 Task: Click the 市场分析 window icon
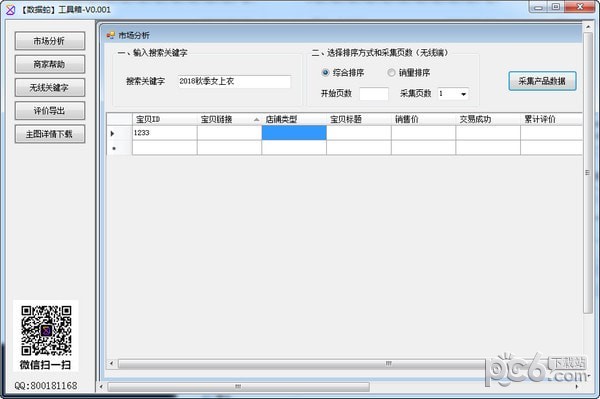(x=111, y=35)
